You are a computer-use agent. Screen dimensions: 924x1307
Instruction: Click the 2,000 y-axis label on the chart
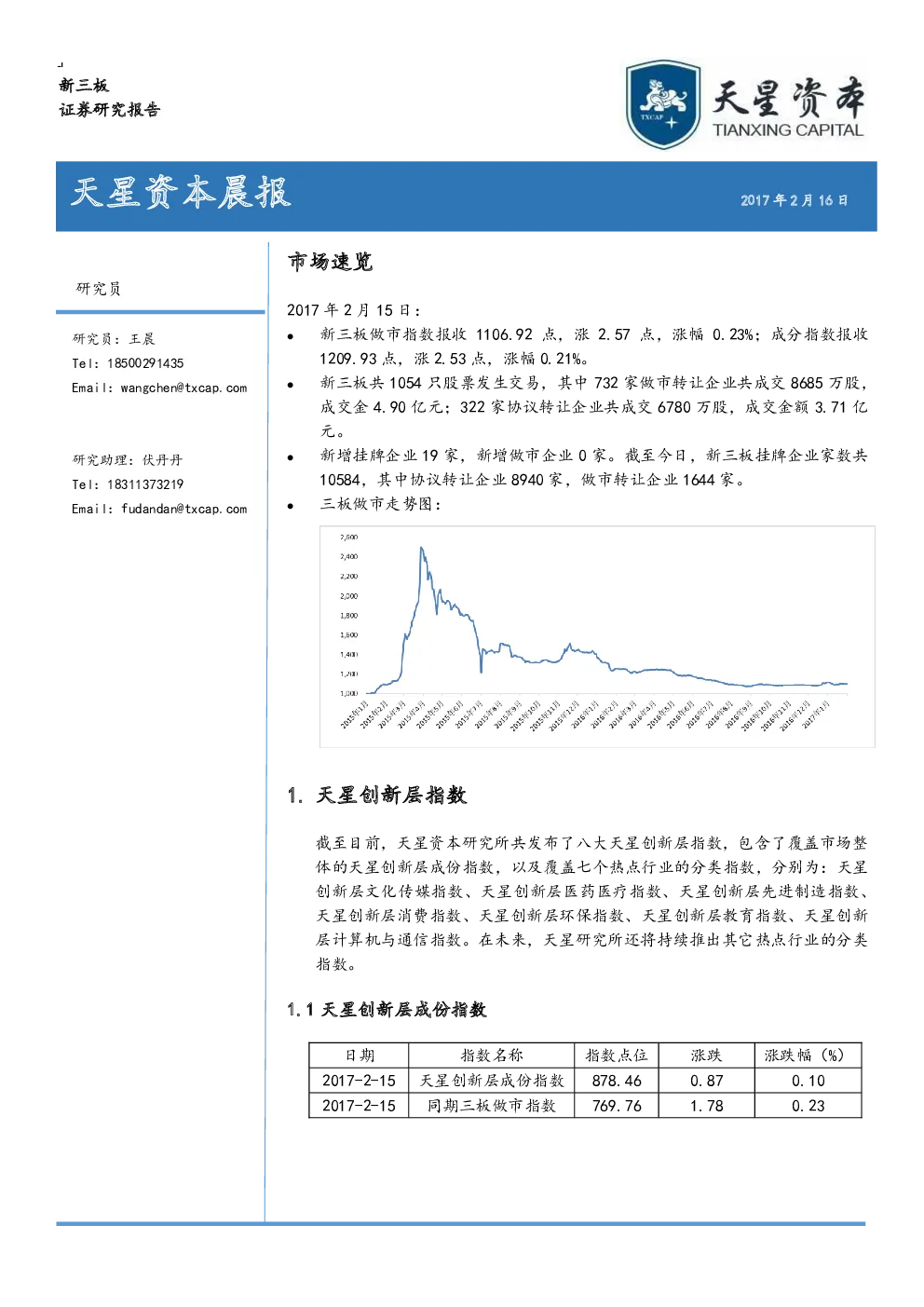point(348,596)
